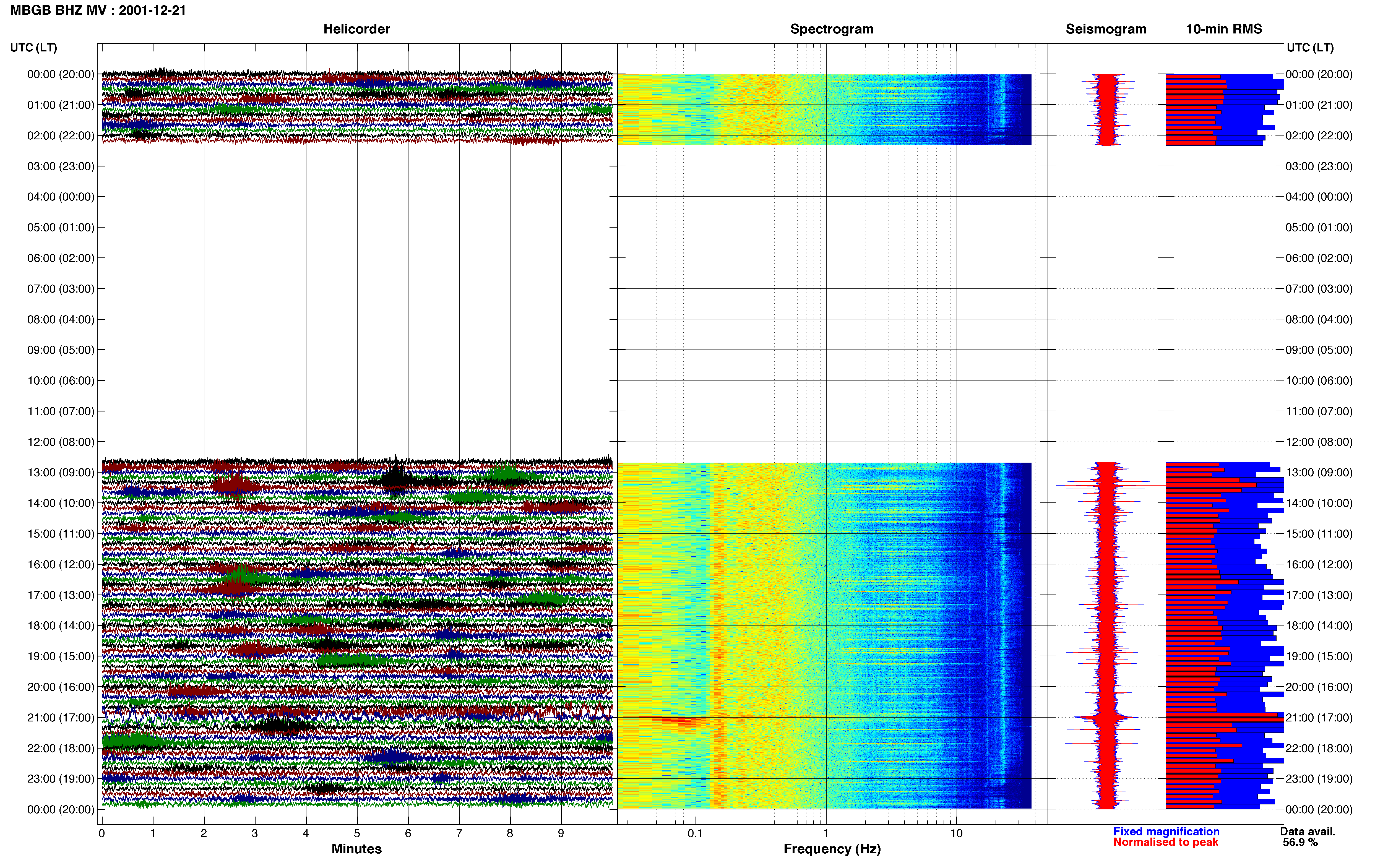Click the 'Minutes' x-axis label
1388x868 pixels.
pyautogui.click(x=356, y=849)
